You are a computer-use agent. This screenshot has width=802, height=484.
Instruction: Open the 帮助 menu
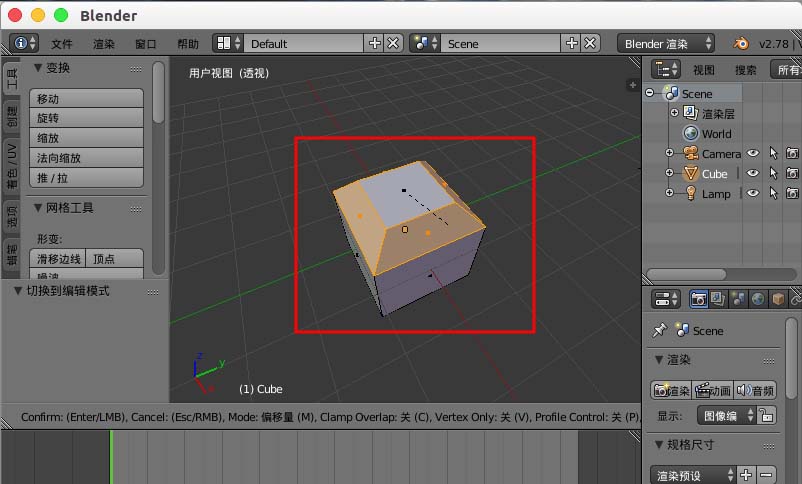pyautogui.click(x=188, y=44)
